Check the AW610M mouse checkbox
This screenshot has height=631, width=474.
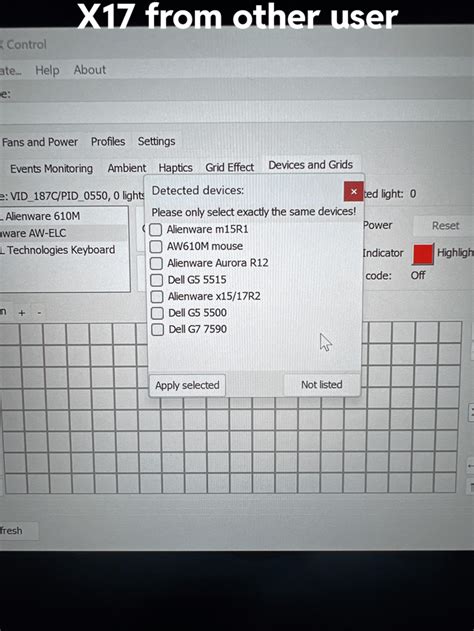click(x=156, y=246)
